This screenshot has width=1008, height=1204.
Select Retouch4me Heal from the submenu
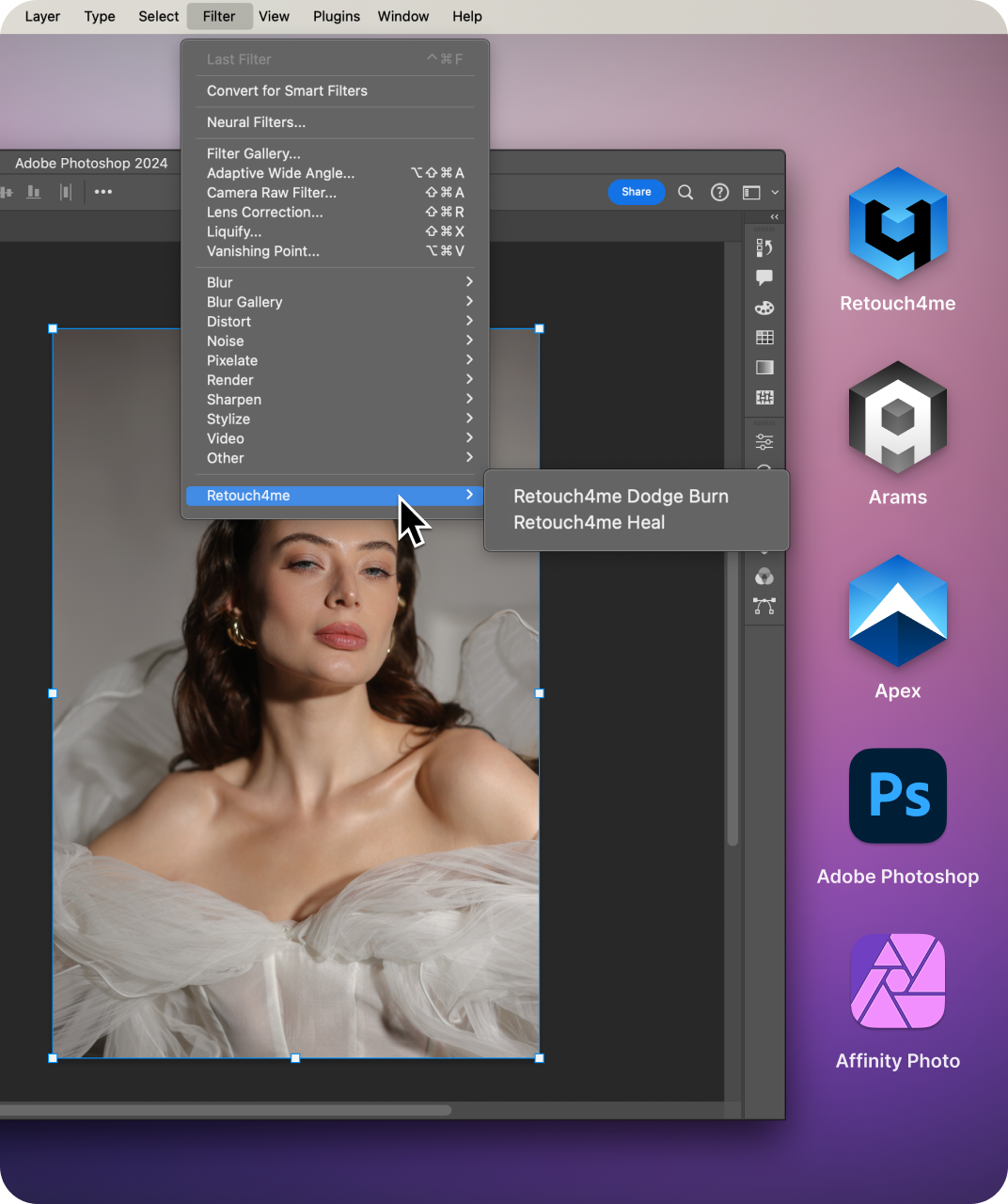589,522
